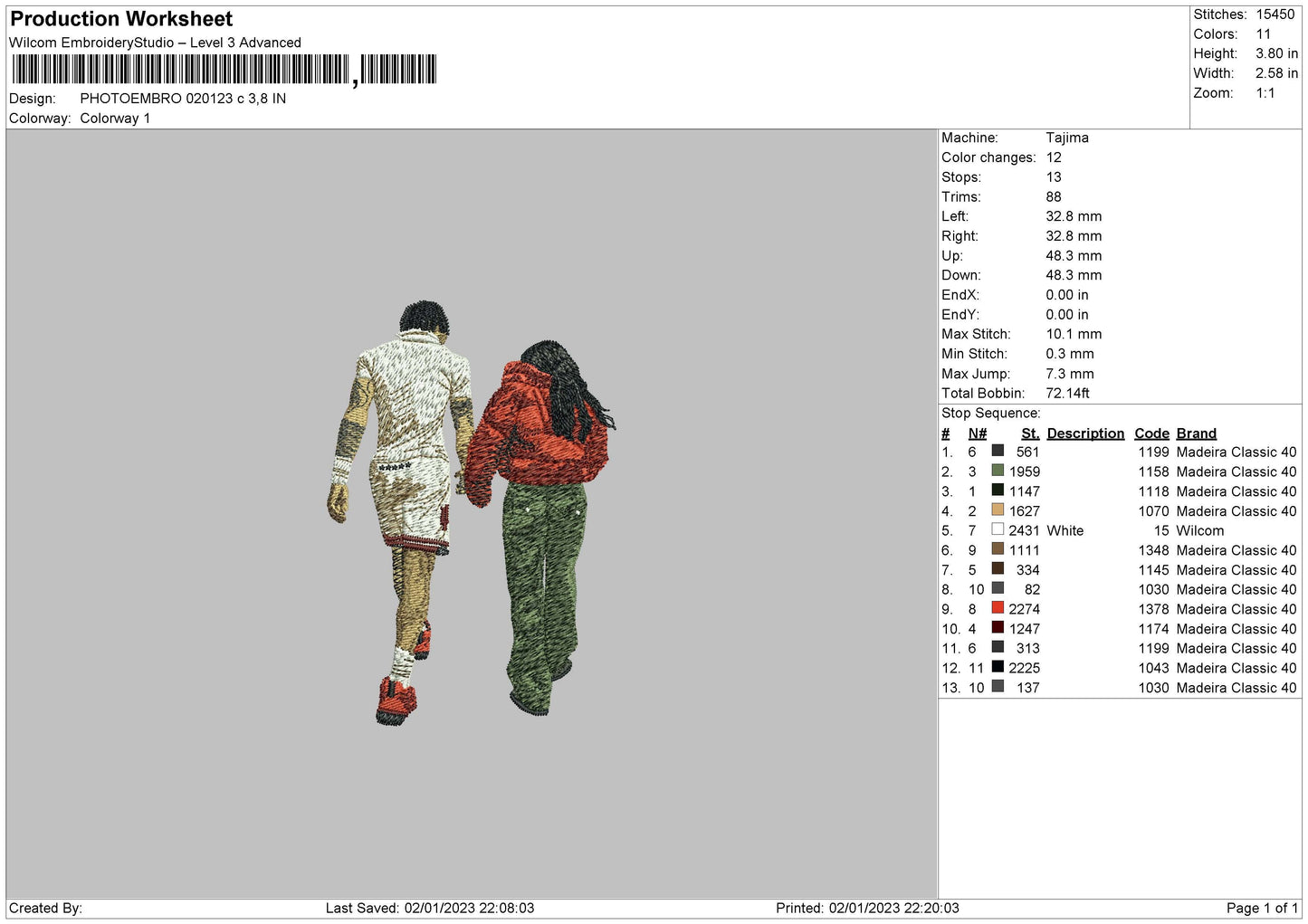Click design name 'PHOTOEMBRO 020123 c 3,8 IN'

(x=183, y=99)
